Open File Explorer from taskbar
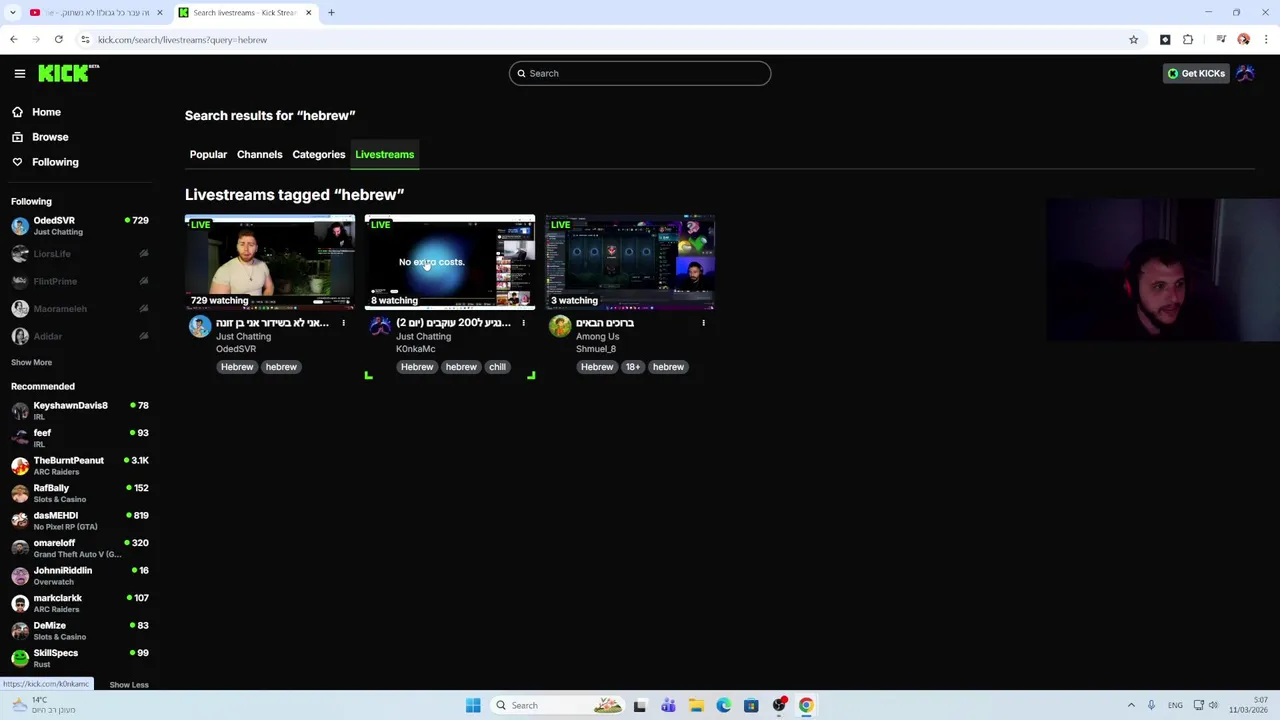Image resolution: width=1280 pixels, height=720 pixels. click(696, 705)
